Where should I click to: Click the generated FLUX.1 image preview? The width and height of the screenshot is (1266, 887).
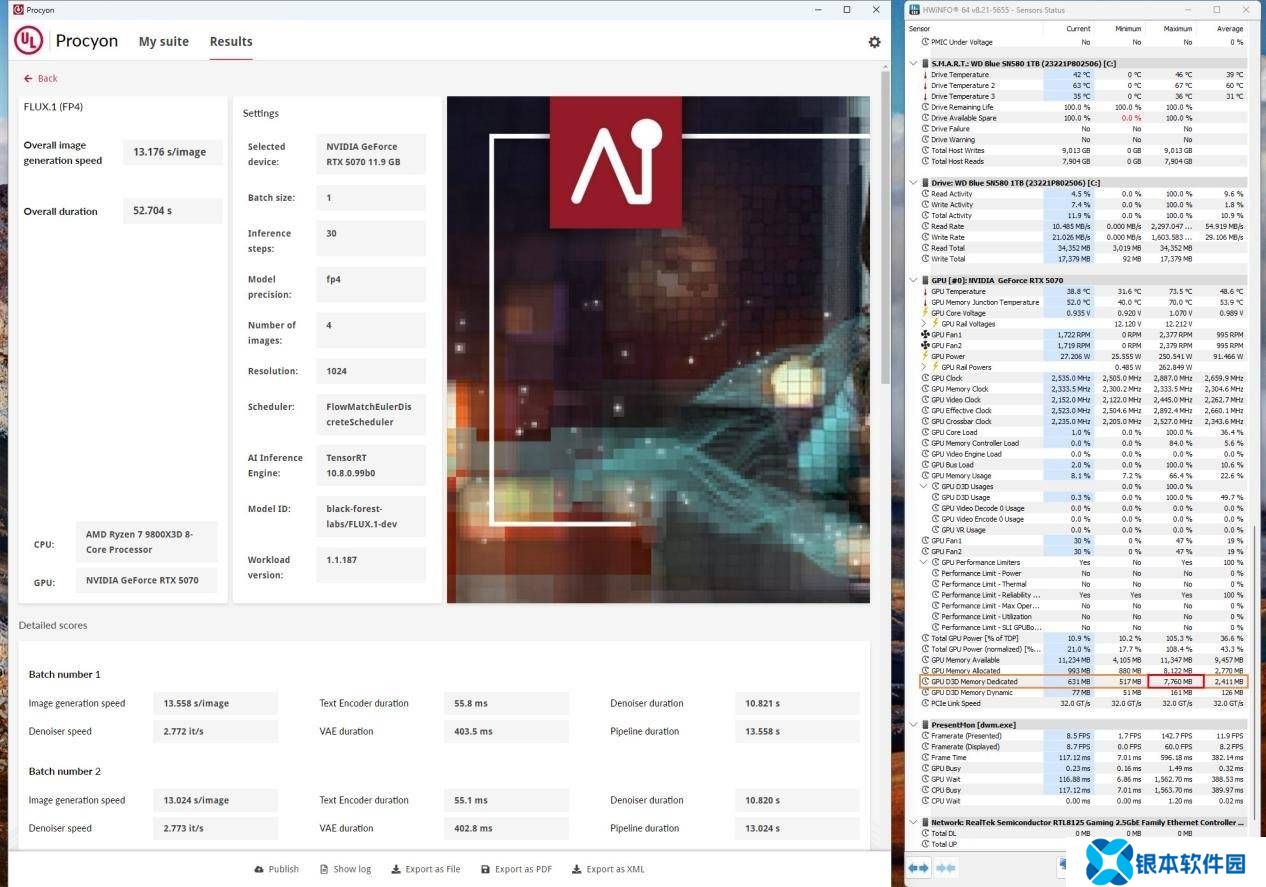click(658, 350)
